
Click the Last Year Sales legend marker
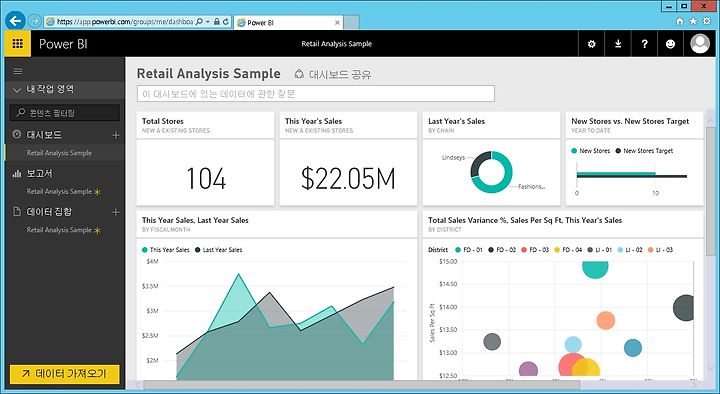coord(197,250)
